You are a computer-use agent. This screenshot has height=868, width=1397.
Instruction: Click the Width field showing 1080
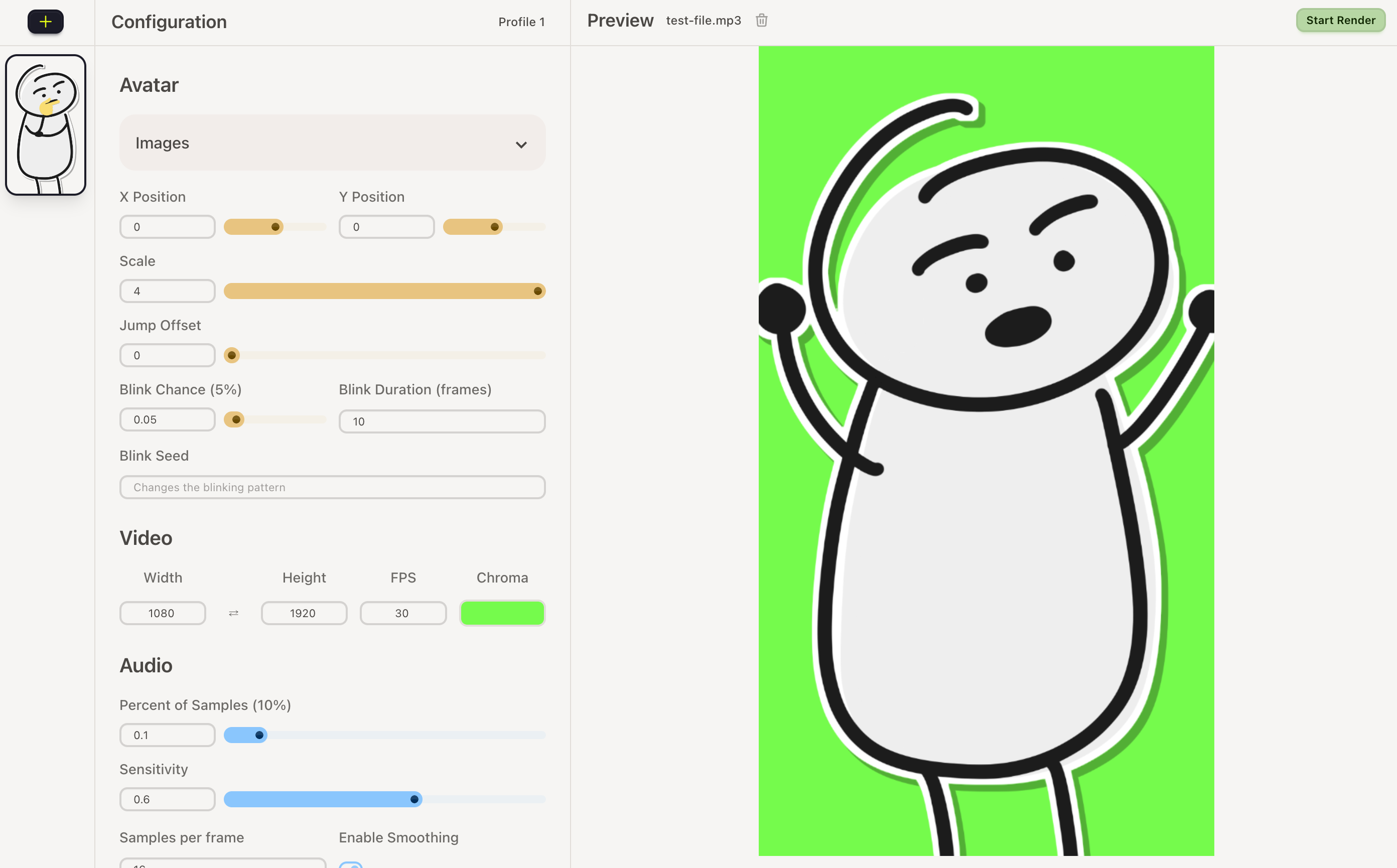pos(163,613)
